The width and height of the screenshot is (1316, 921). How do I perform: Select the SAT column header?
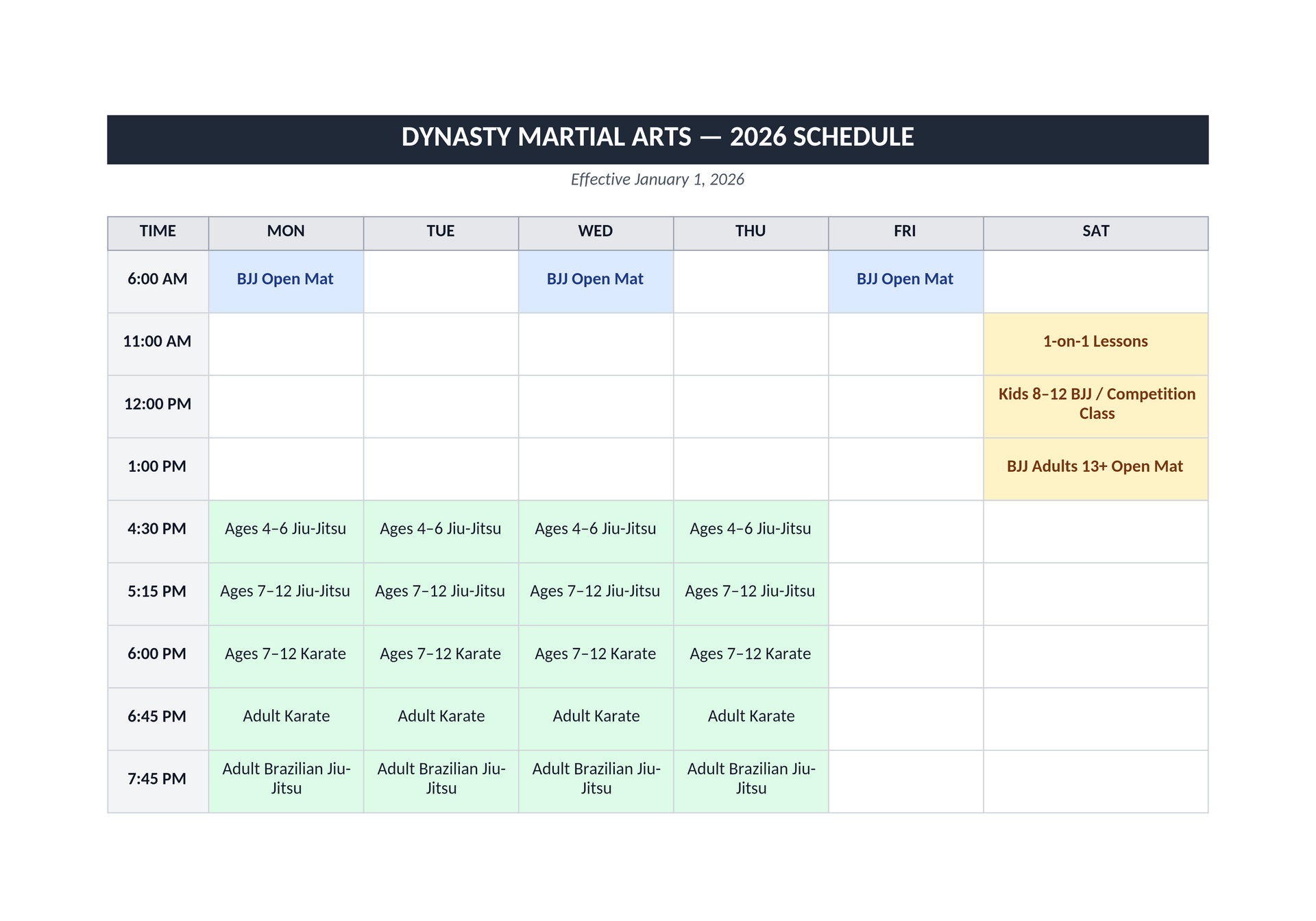1095,233
